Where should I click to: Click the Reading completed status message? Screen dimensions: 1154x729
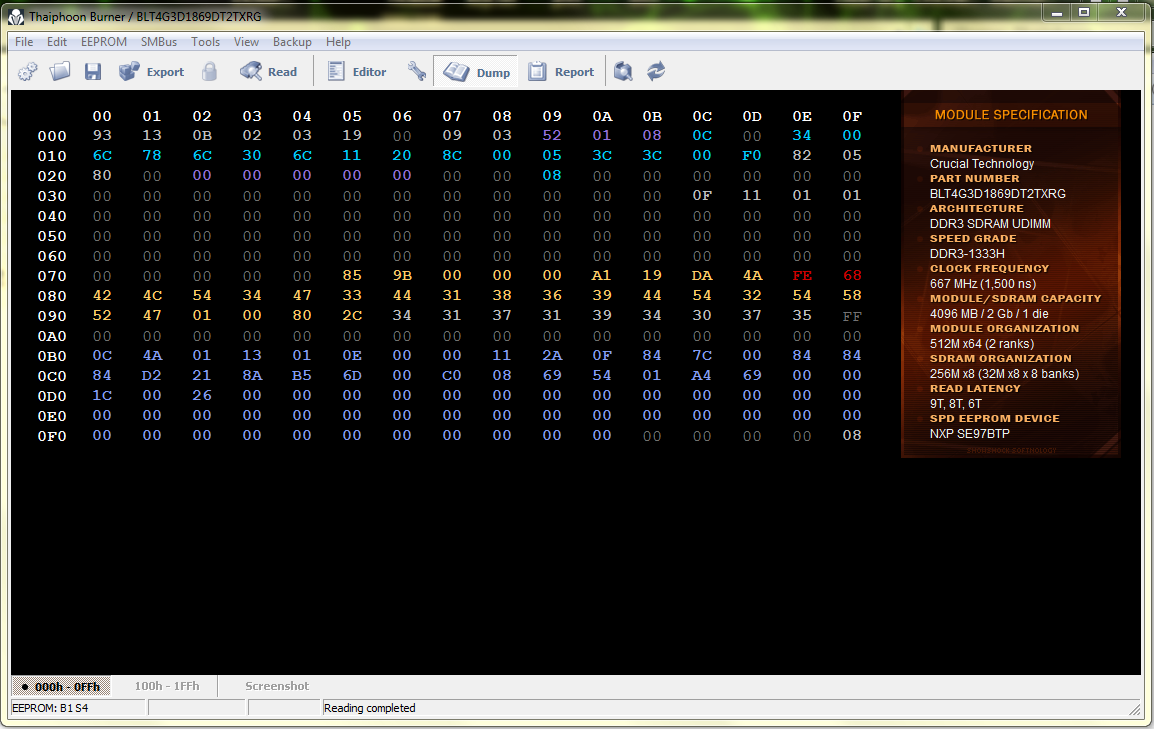pos(369,708)
